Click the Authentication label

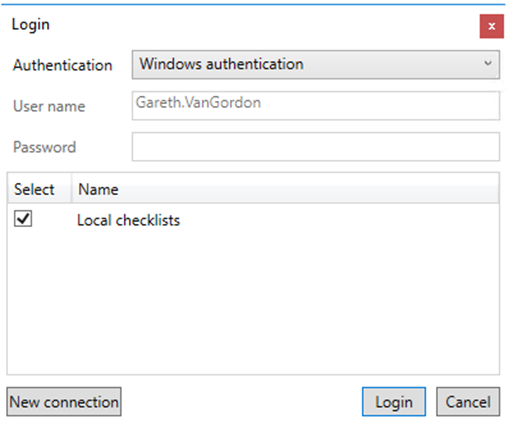(62, 65)
